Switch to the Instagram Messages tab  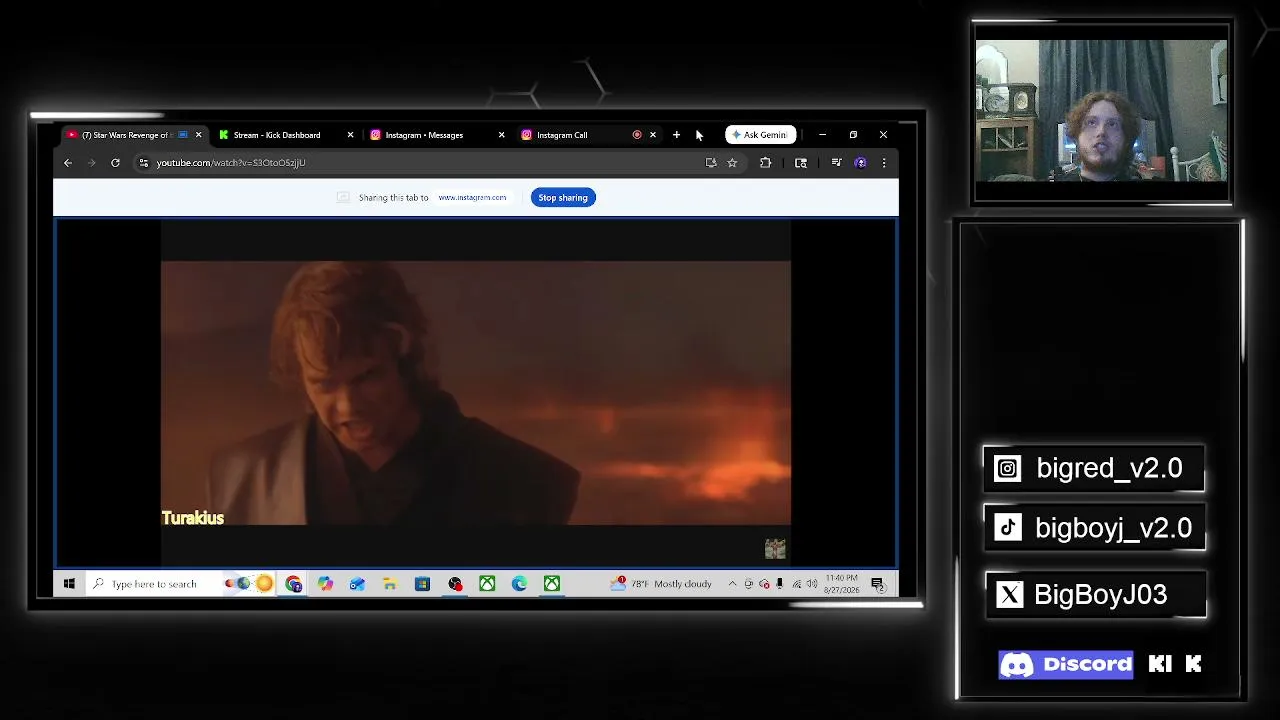point(437,135)
